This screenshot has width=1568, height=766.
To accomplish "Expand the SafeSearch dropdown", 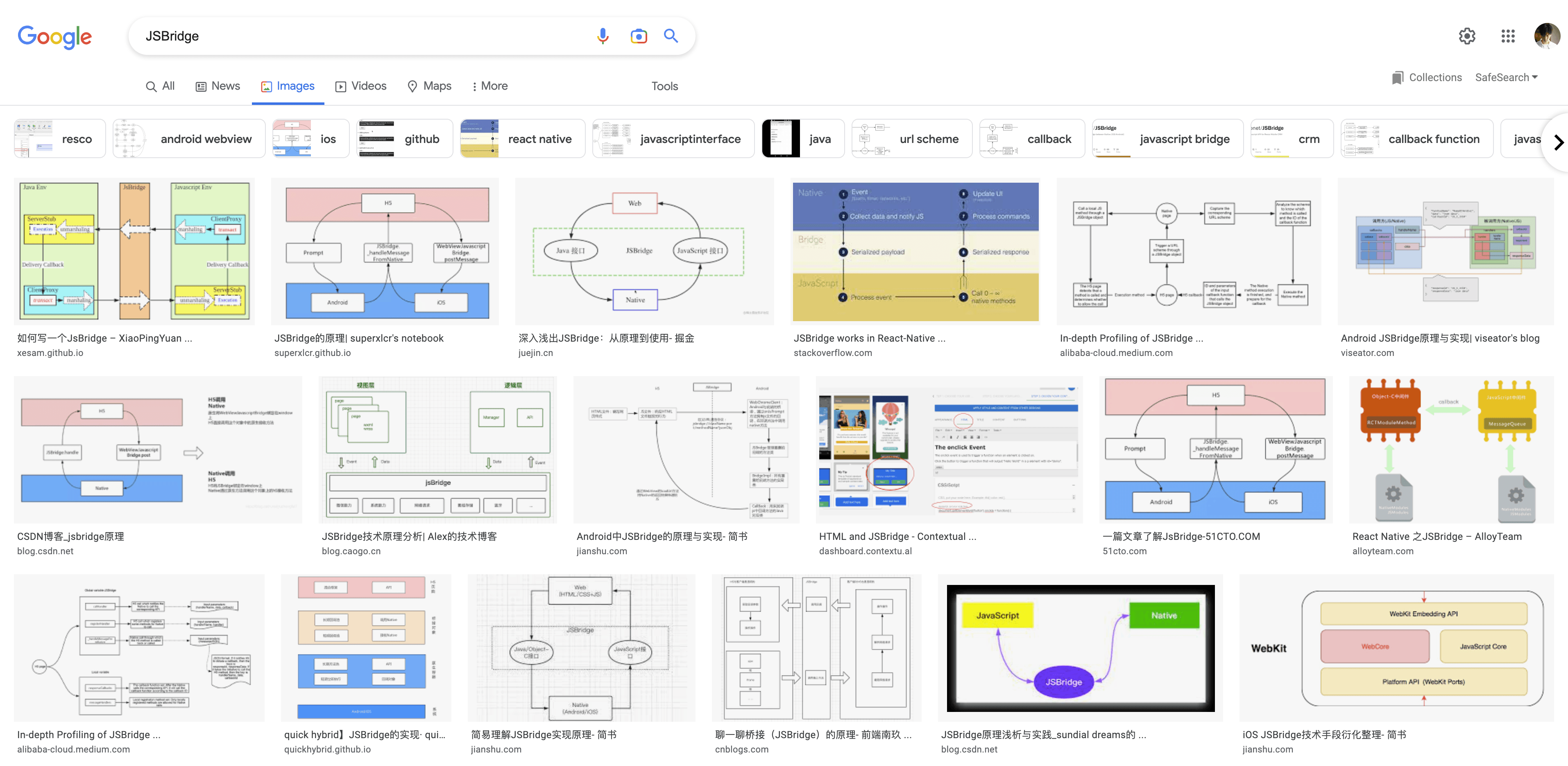I will tap(1506, 77).
